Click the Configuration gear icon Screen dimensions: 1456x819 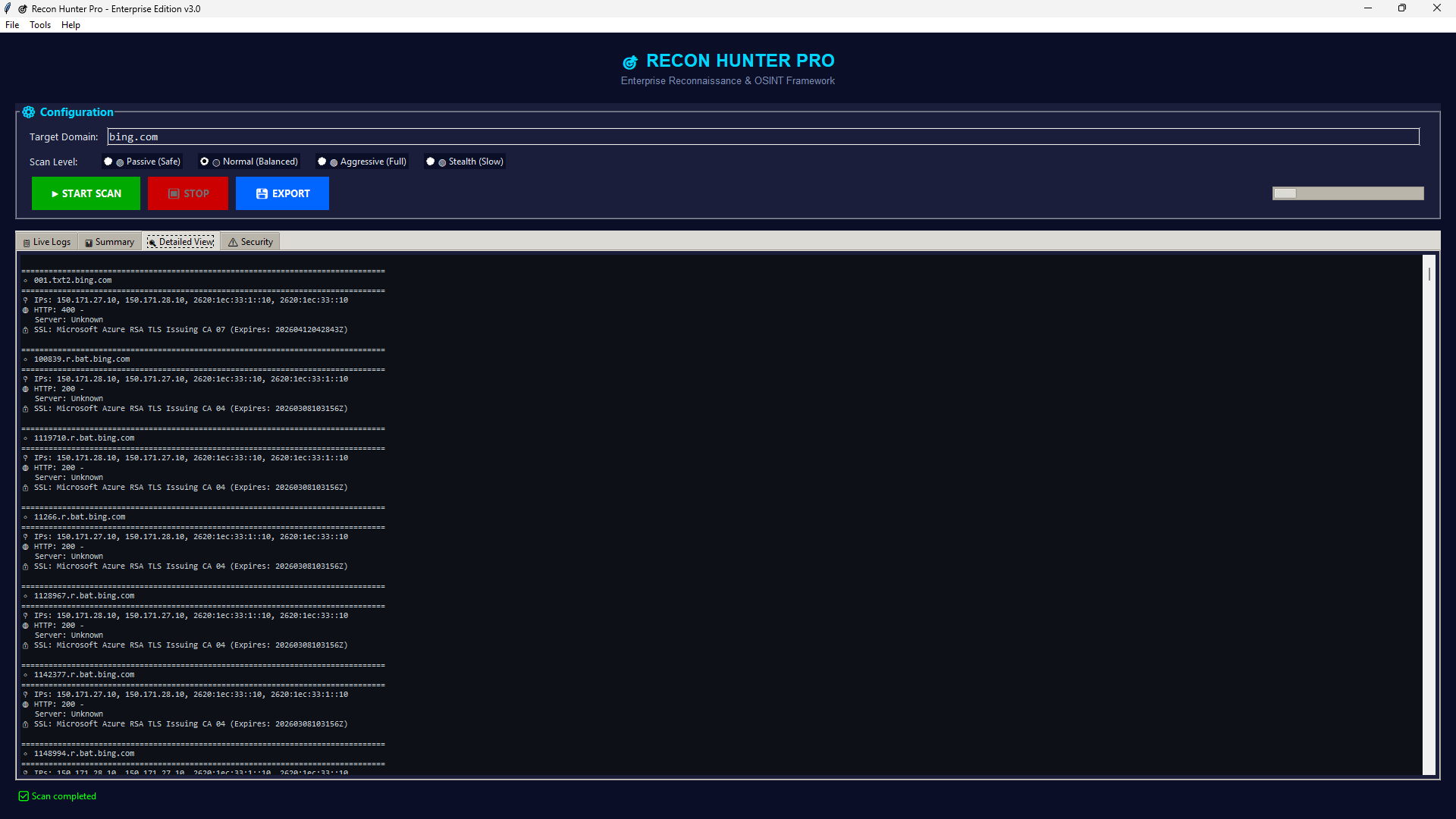(x=29, y=112)
